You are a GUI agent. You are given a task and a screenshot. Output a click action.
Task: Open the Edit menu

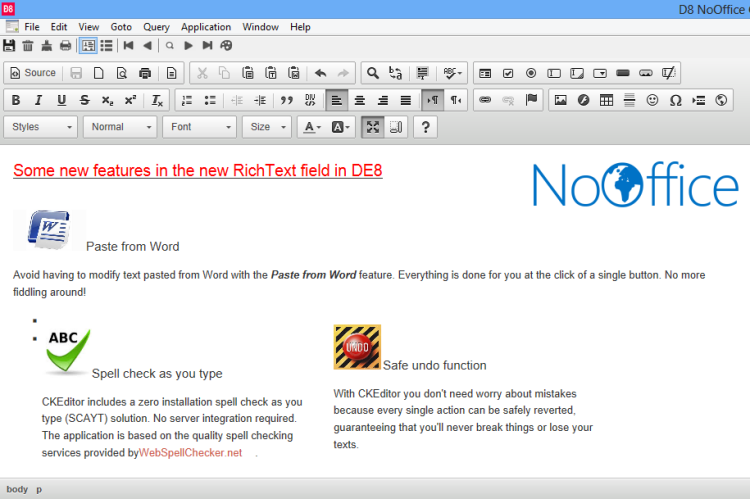tap(59, 27)
